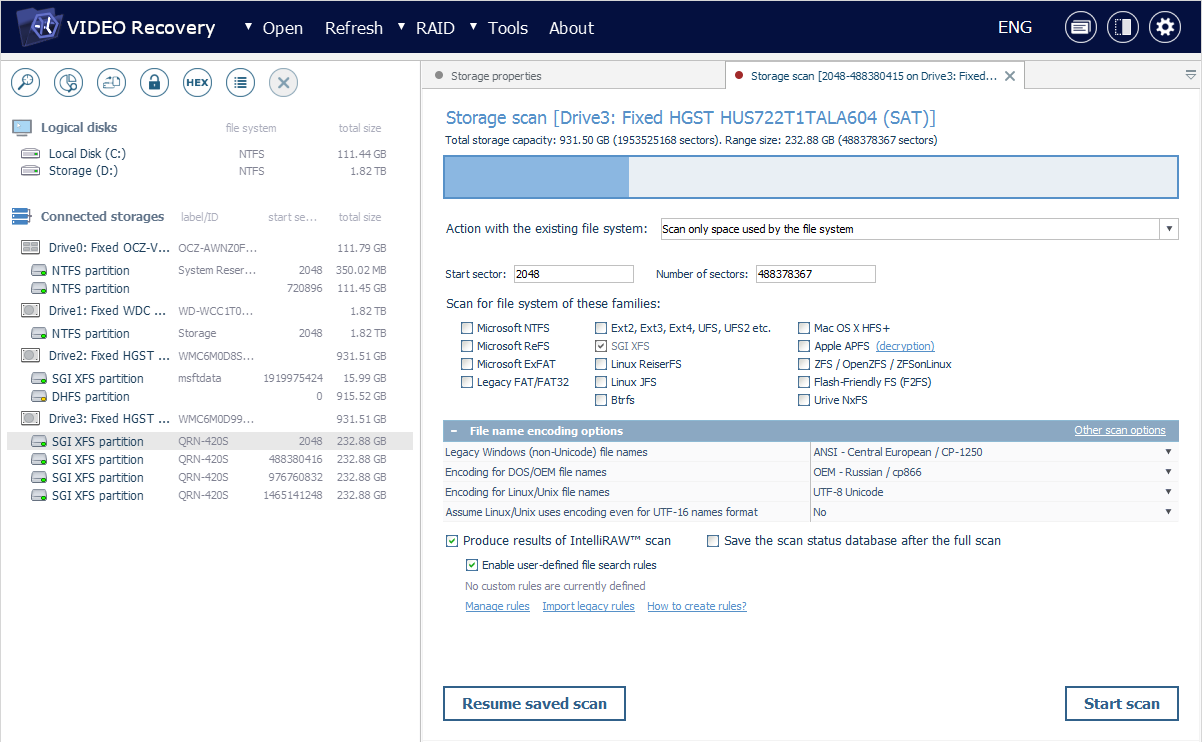
Task: Click the storage scan range bar
Action: pyautogui.click(x=810, y=177)
